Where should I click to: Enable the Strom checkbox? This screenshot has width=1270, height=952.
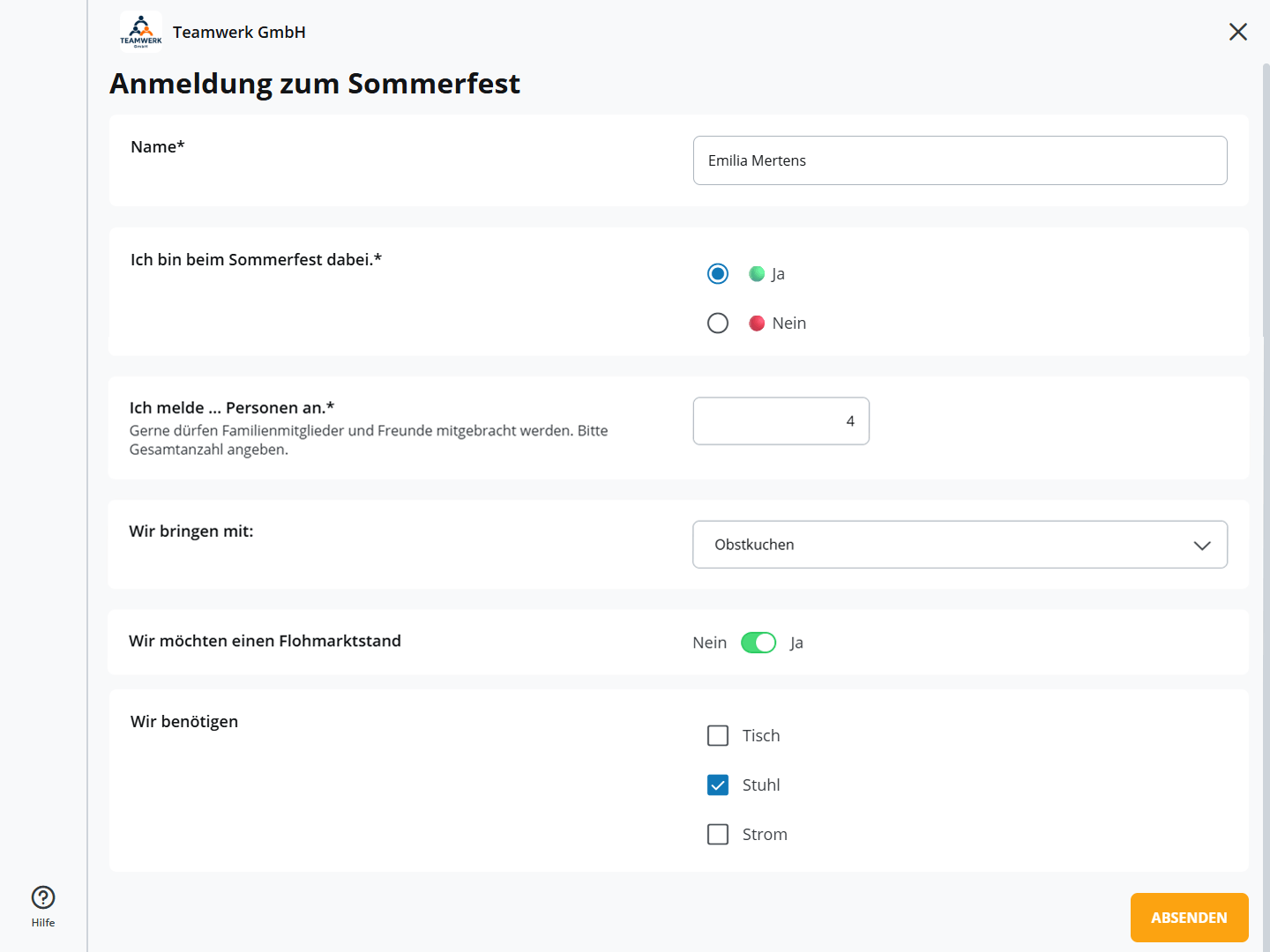coord(718,835)
